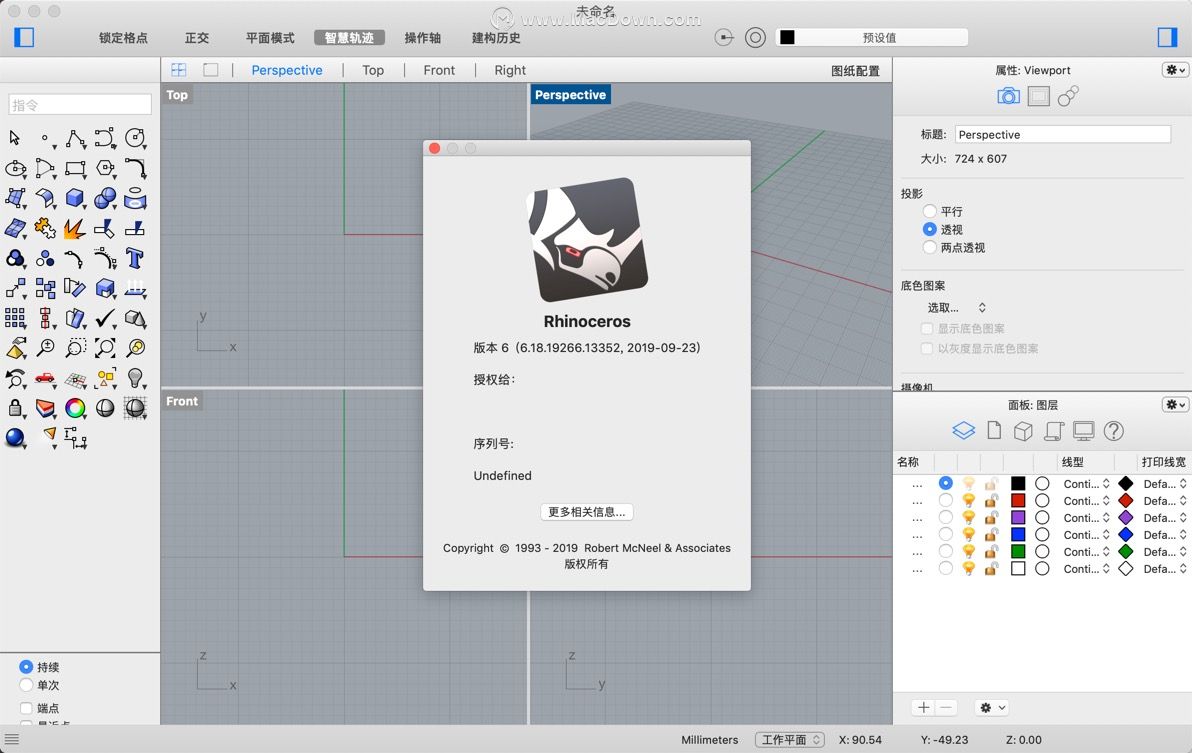
Task: Select 平行 parallel projection
Action: [x=929, y=211]
